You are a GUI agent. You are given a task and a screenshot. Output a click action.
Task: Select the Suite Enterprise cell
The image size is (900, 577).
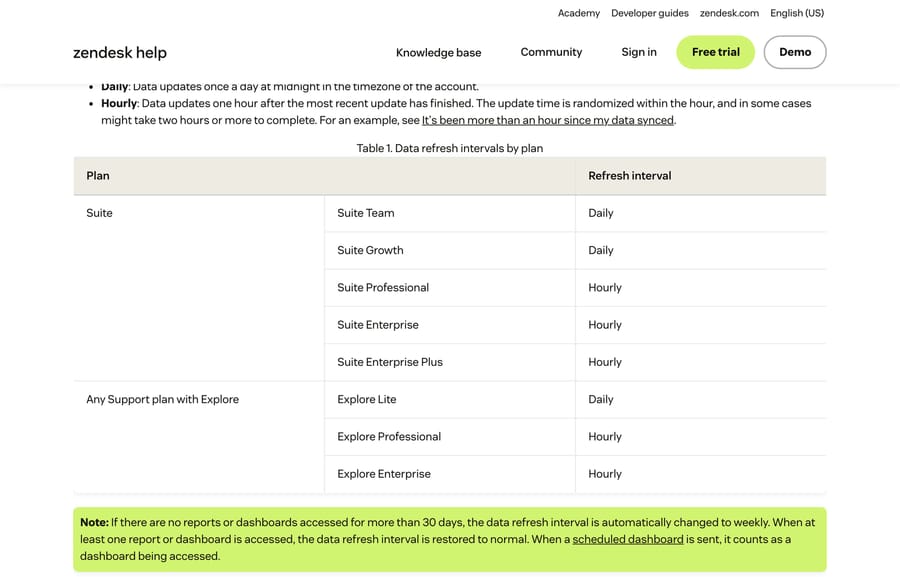tap(450, 325)
